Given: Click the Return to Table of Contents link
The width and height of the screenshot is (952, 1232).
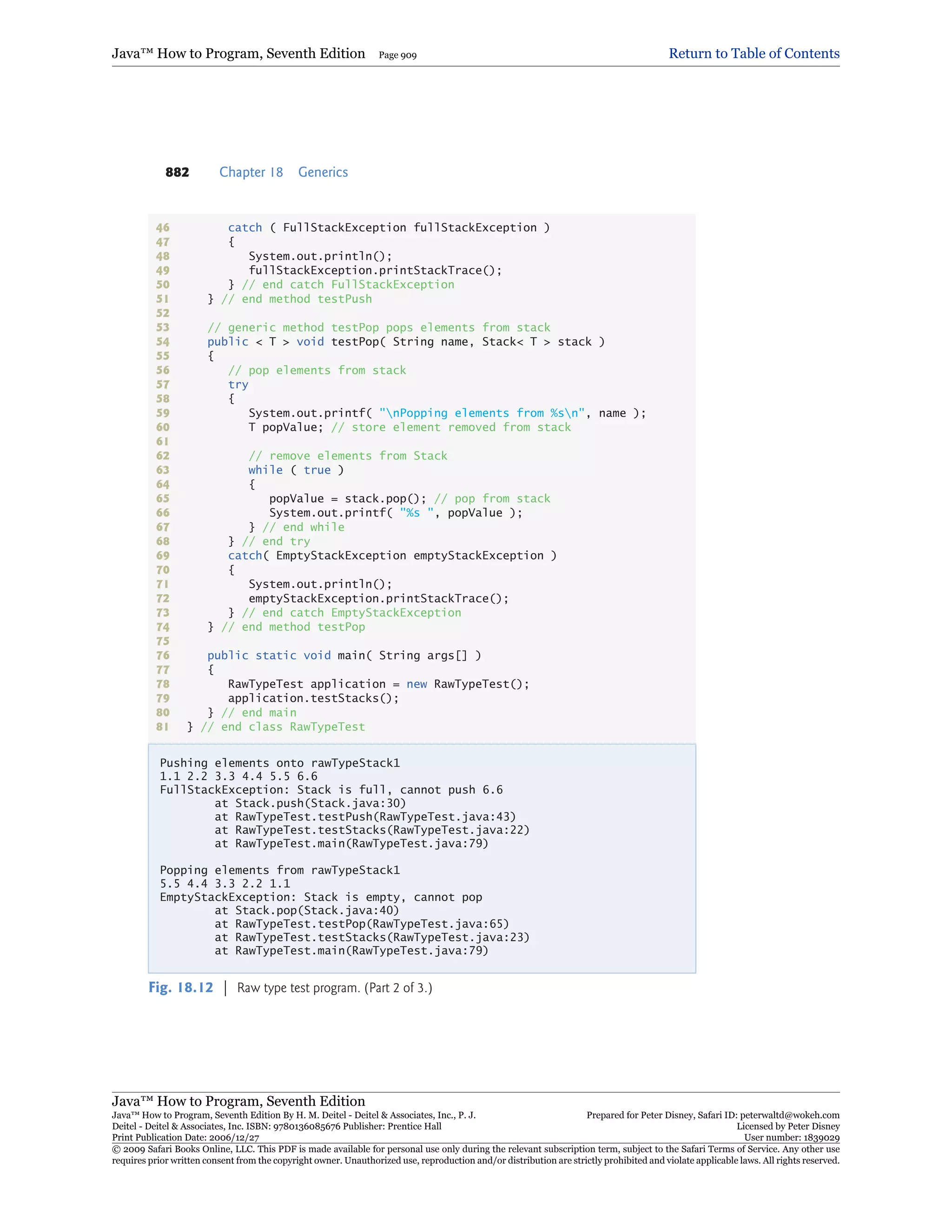Looking at the screenshot, I should pyautogui.click(x=754, y=53).
